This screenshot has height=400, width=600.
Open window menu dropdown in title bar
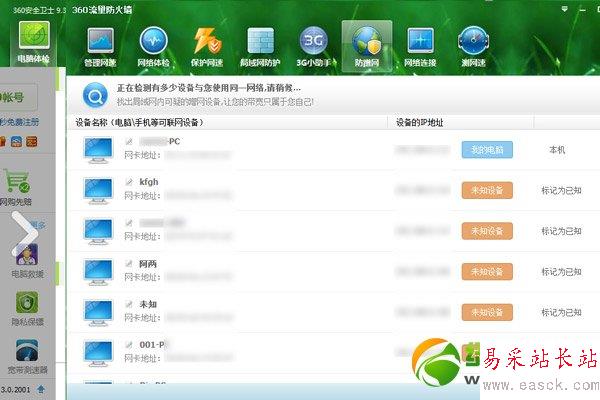(564, 9)
